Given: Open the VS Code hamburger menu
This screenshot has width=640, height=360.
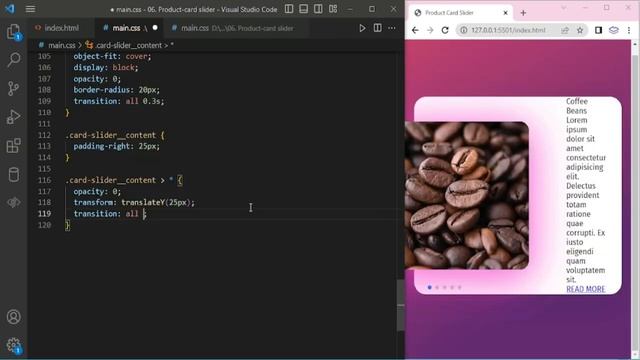Looking at the screenshot, I should (30, 9).
